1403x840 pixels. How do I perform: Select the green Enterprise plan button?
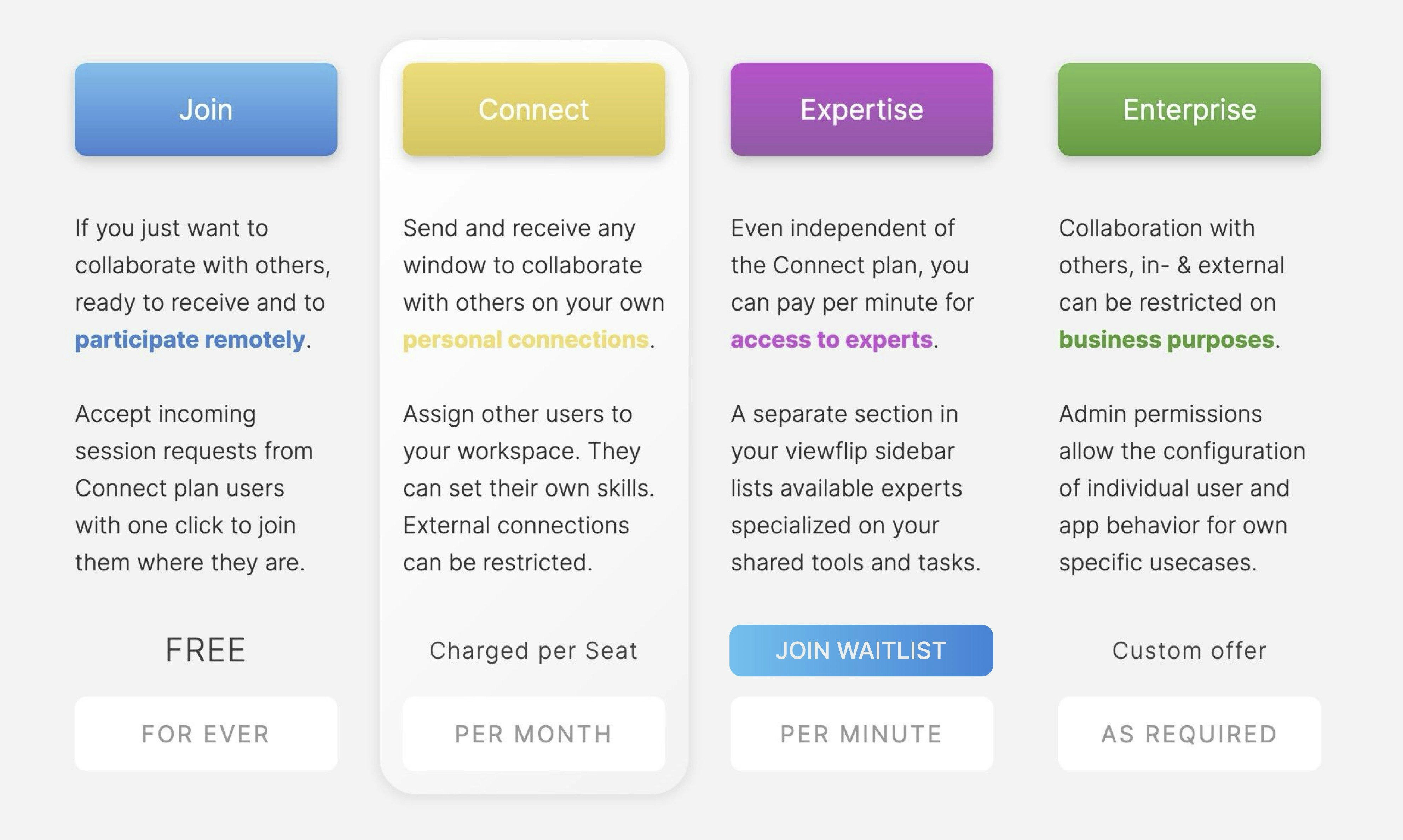point(1190,109)
